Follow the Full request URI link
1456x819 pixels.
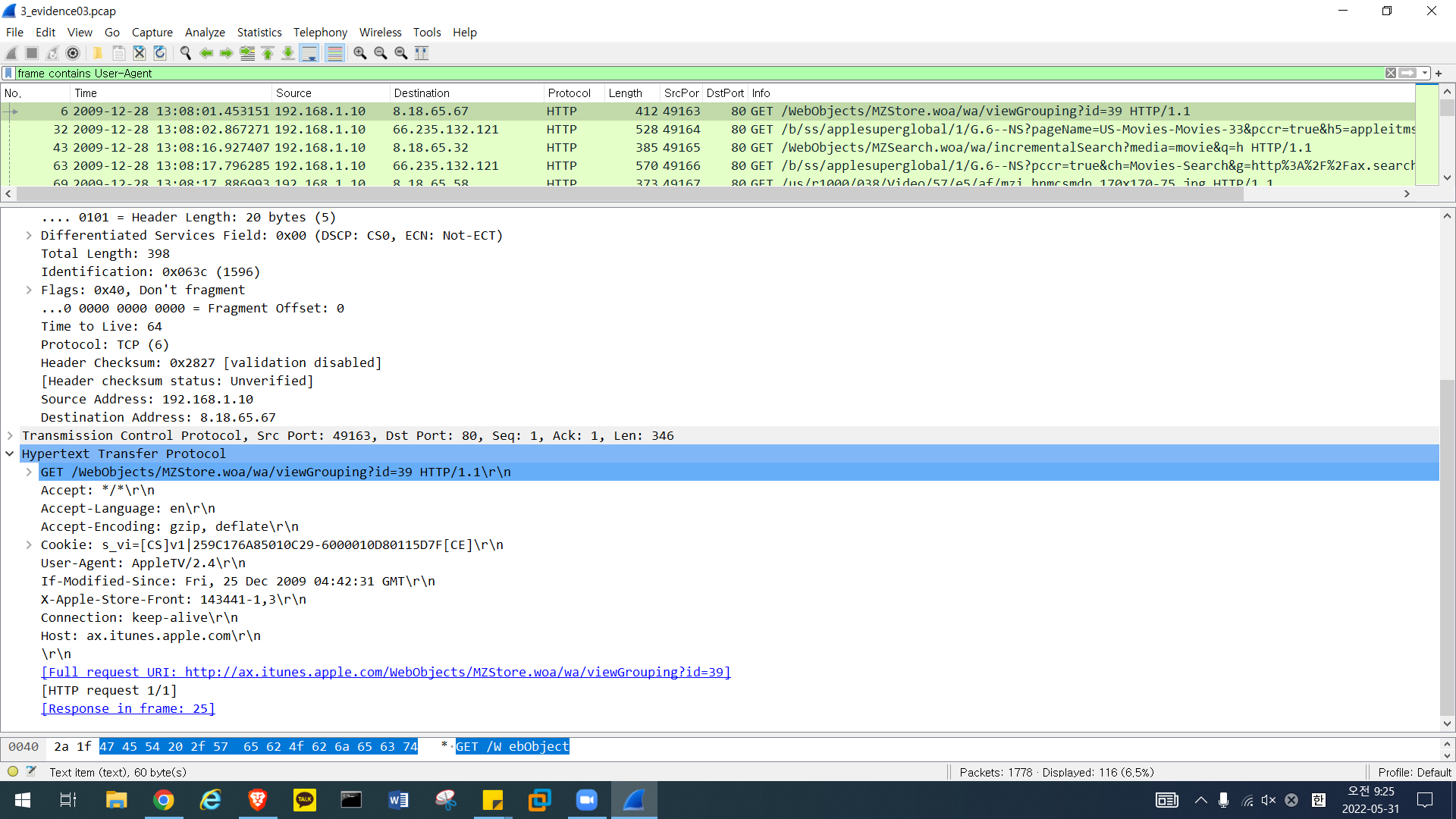pos(385,673)
